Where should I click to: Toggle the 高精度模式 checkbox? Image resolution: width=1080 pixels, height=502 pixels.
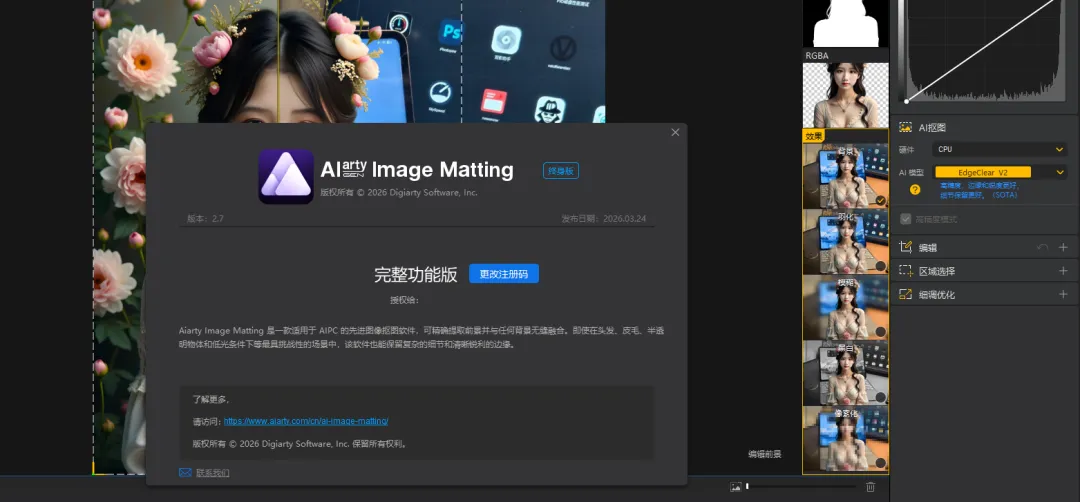tap(906, 219)
